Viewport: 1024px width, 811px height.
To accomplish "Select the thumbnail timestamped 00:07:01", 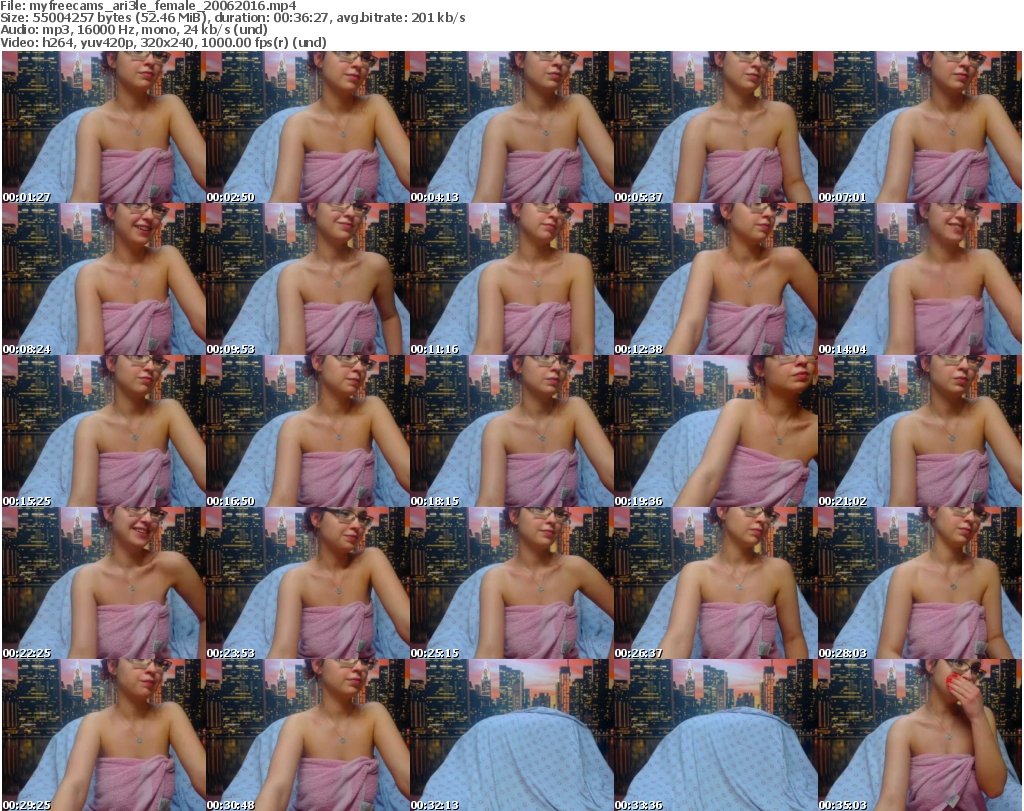I will 919,127.
